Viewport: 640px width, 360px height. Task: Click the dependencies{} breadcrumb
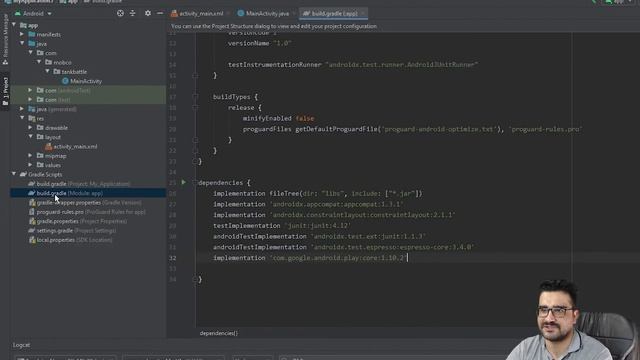point(219,333)
